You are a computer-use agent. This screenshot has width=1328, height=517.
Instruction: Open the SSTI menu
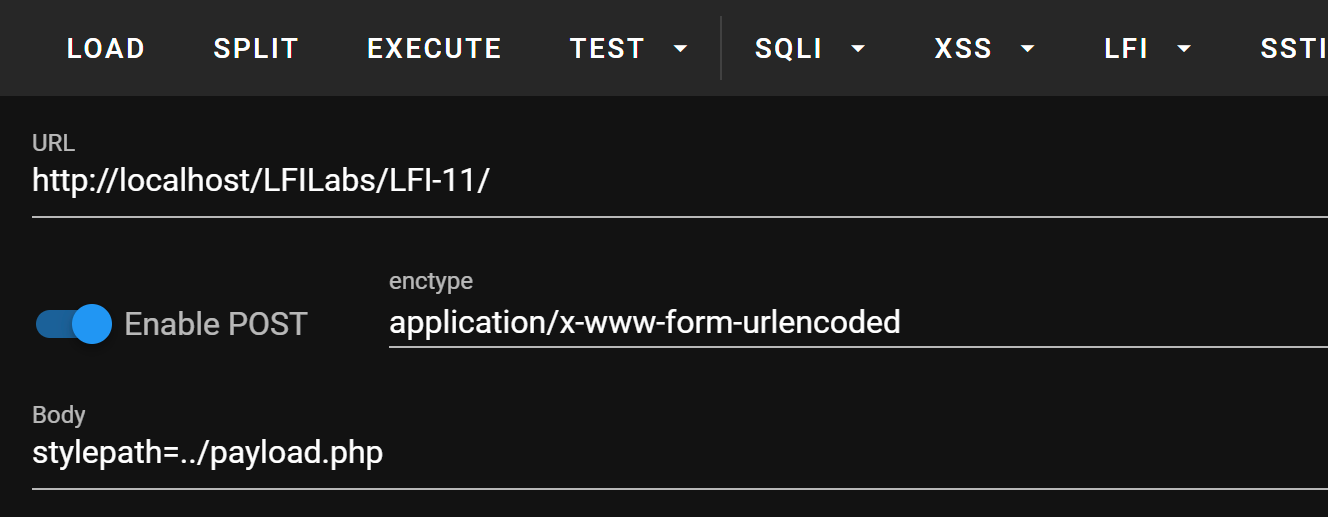point(1293,48)
